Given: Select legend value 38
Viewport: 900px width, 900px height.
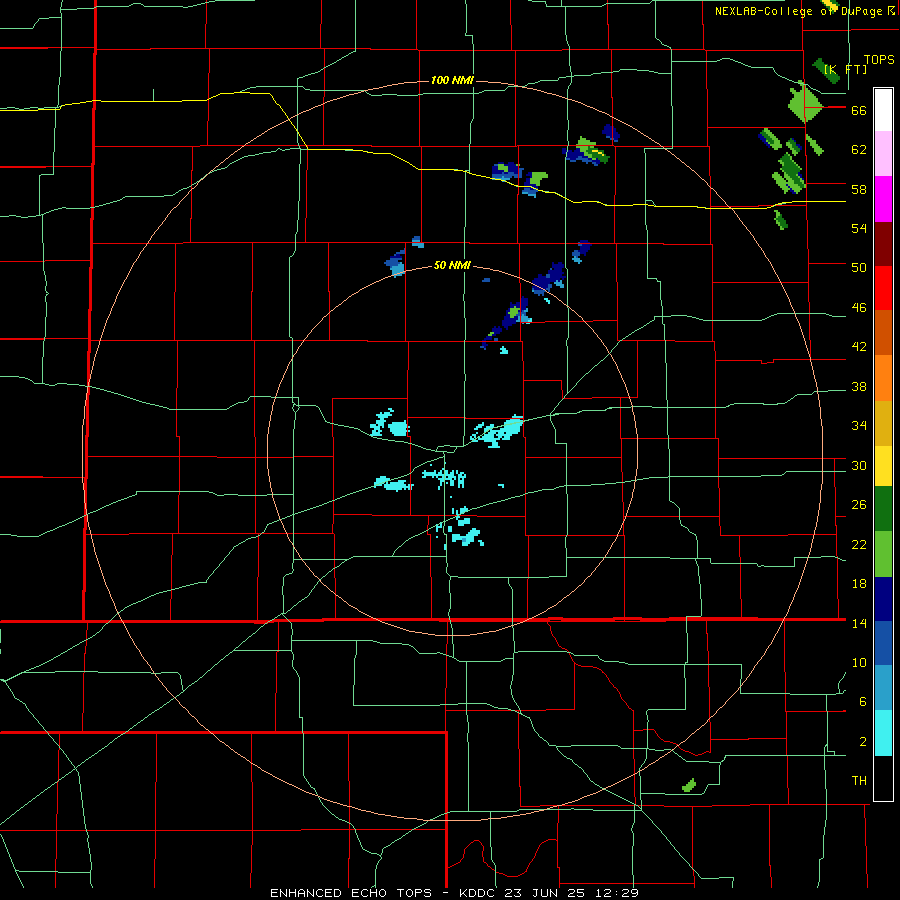Looking at the screenshot, I should tap(859, 387).
